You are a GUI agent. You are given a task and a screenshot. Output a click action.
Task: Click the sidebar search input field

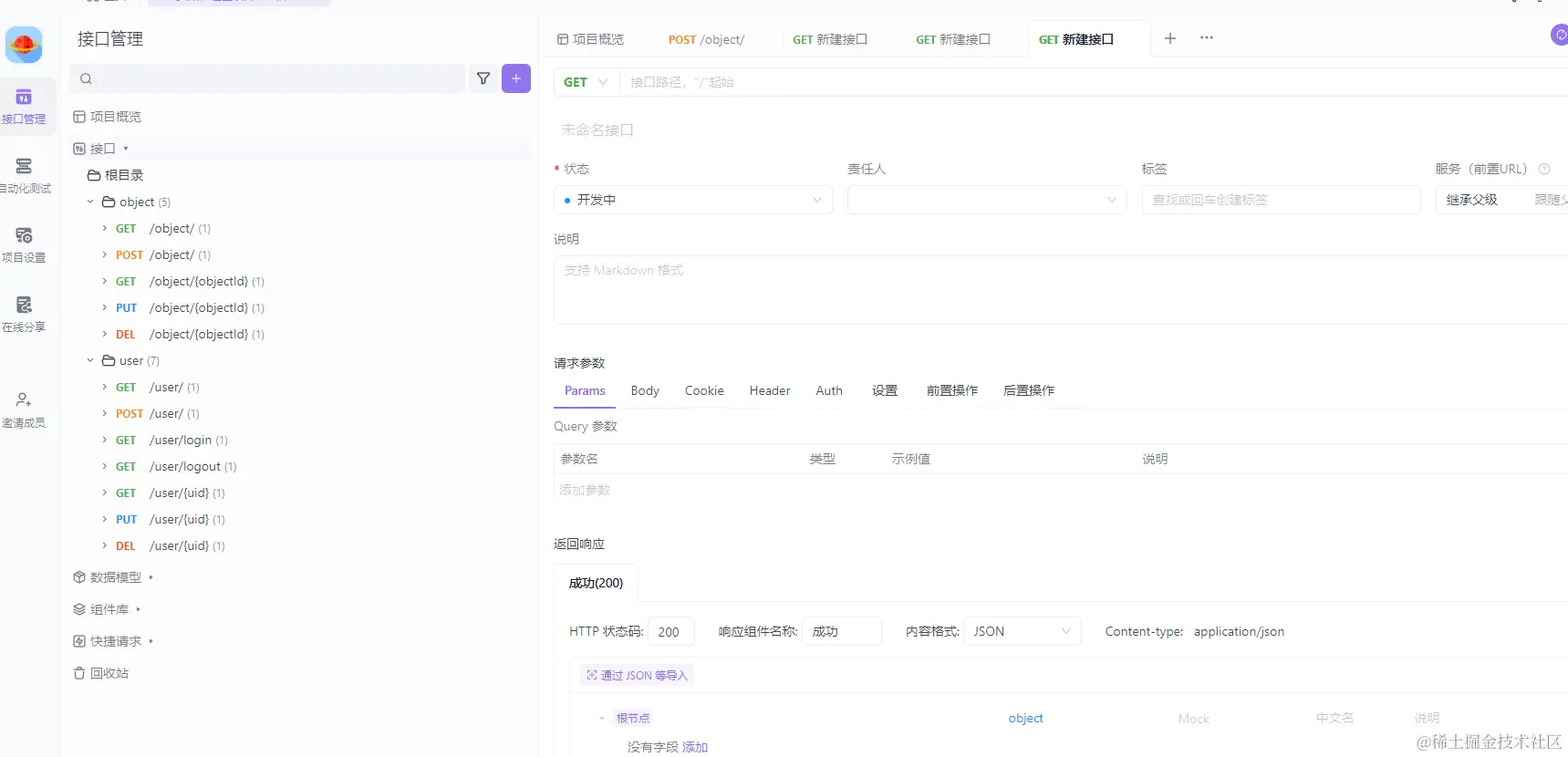(x=267, y=78)
